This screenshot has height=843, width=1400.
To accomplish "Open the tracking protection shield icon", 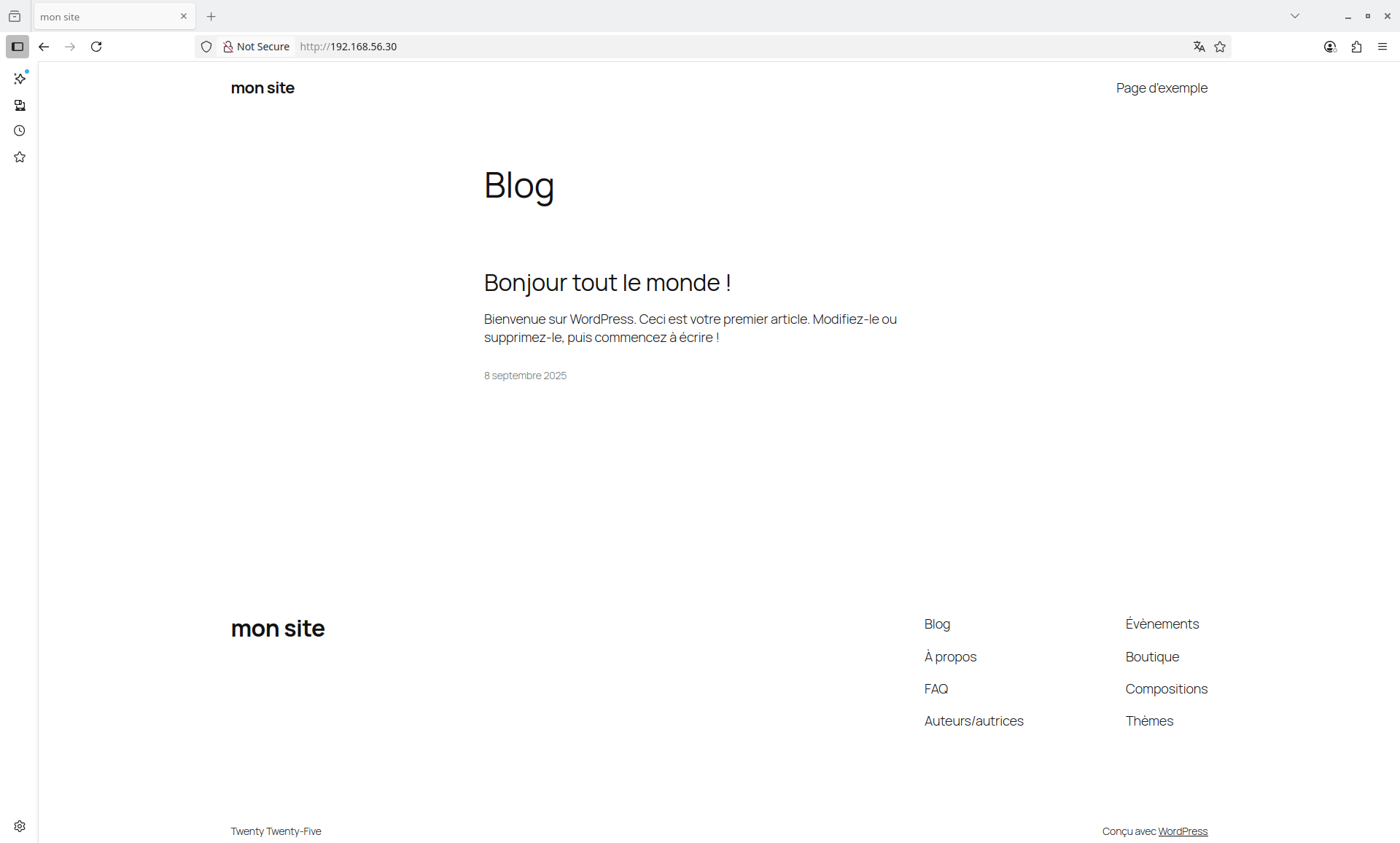I will click(206, 47).
